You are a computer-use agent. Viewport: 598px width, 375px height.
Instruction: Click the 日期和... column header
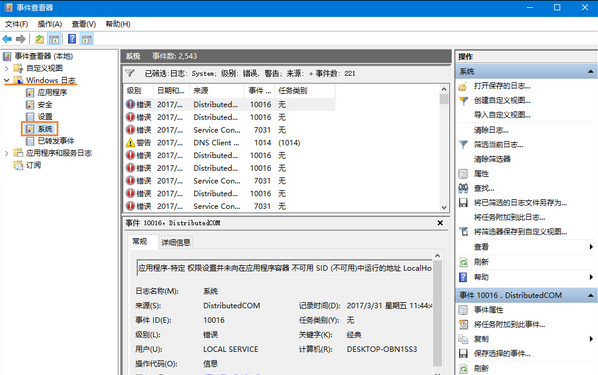pos(171,90)
